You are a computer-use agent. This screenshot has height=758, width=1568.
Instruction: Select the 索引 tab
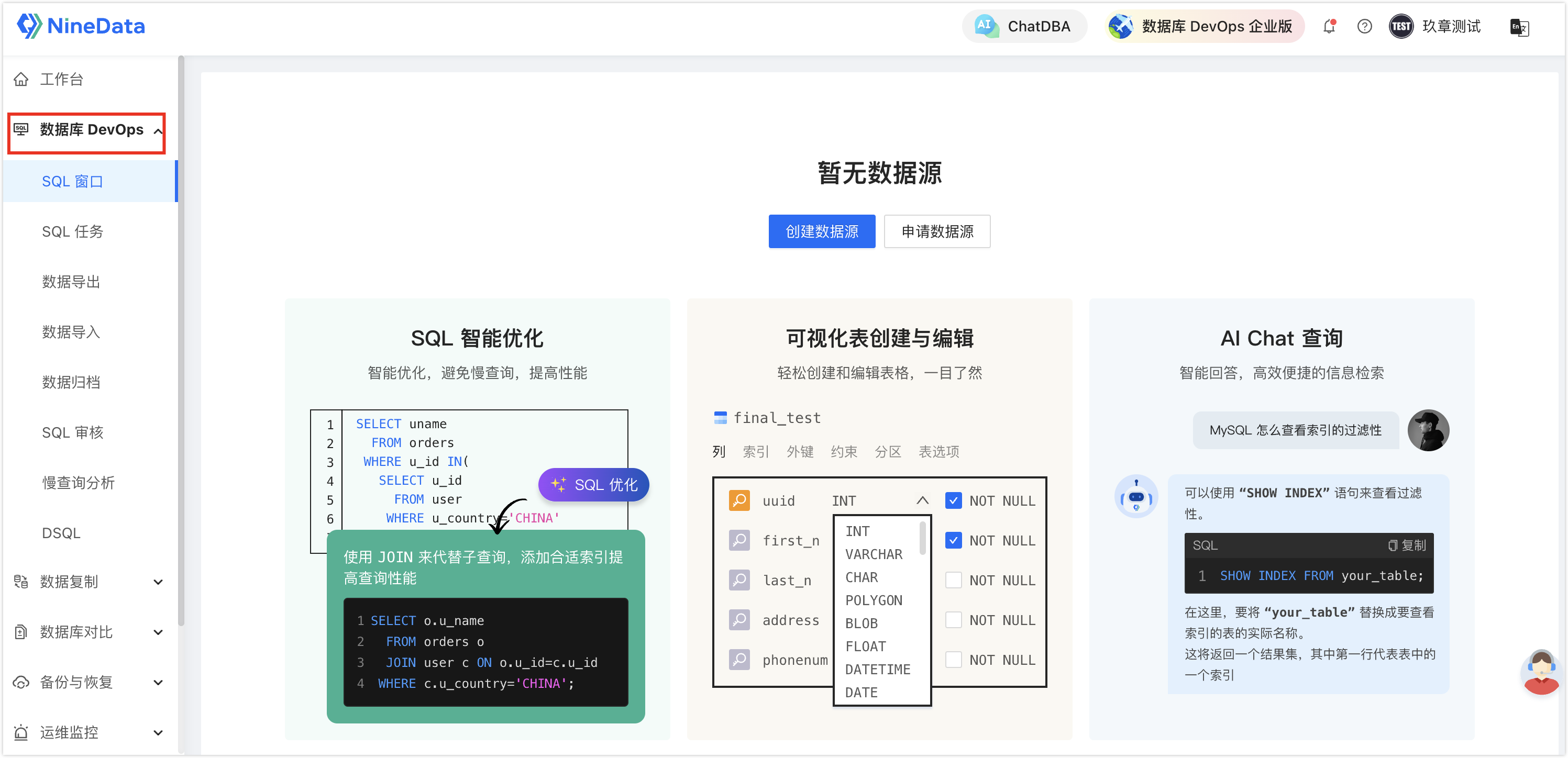tap(756, 451)
